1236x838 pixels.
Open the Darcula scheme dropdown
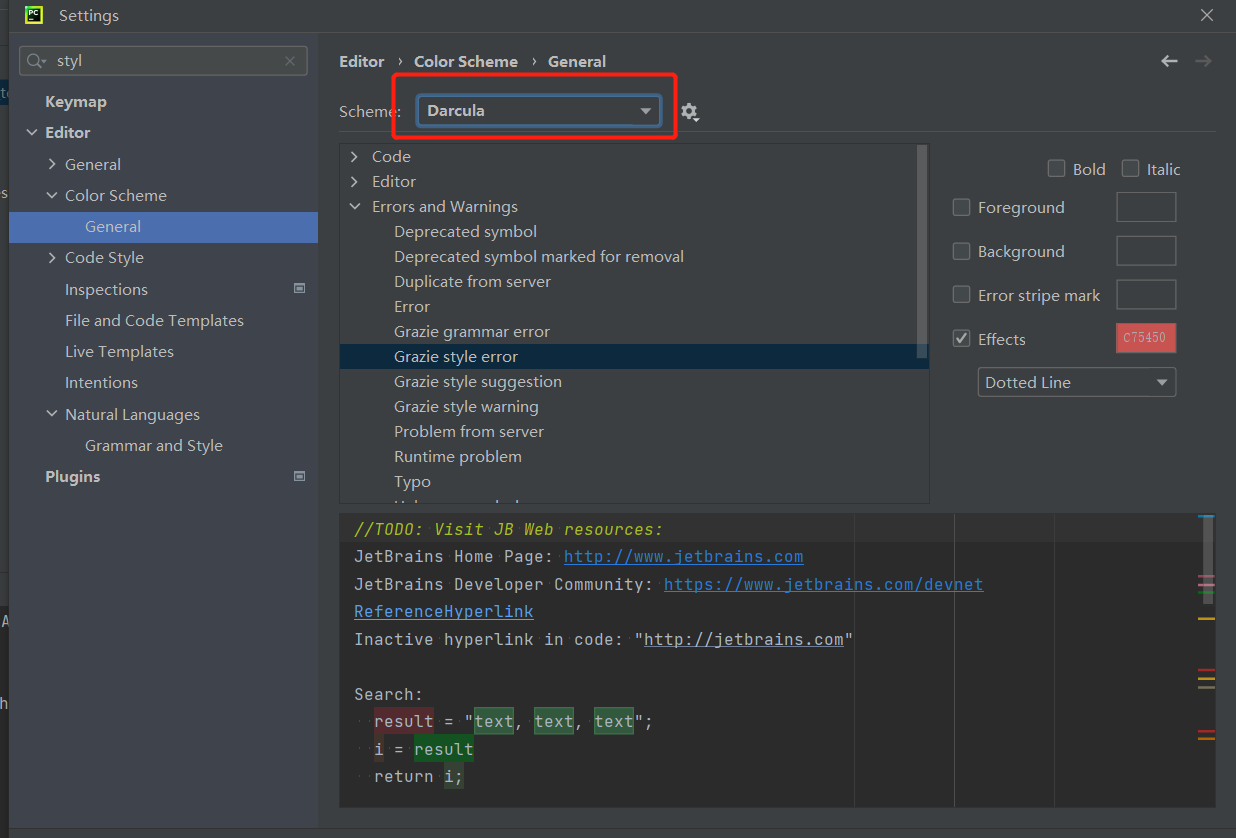pos(538,111)
